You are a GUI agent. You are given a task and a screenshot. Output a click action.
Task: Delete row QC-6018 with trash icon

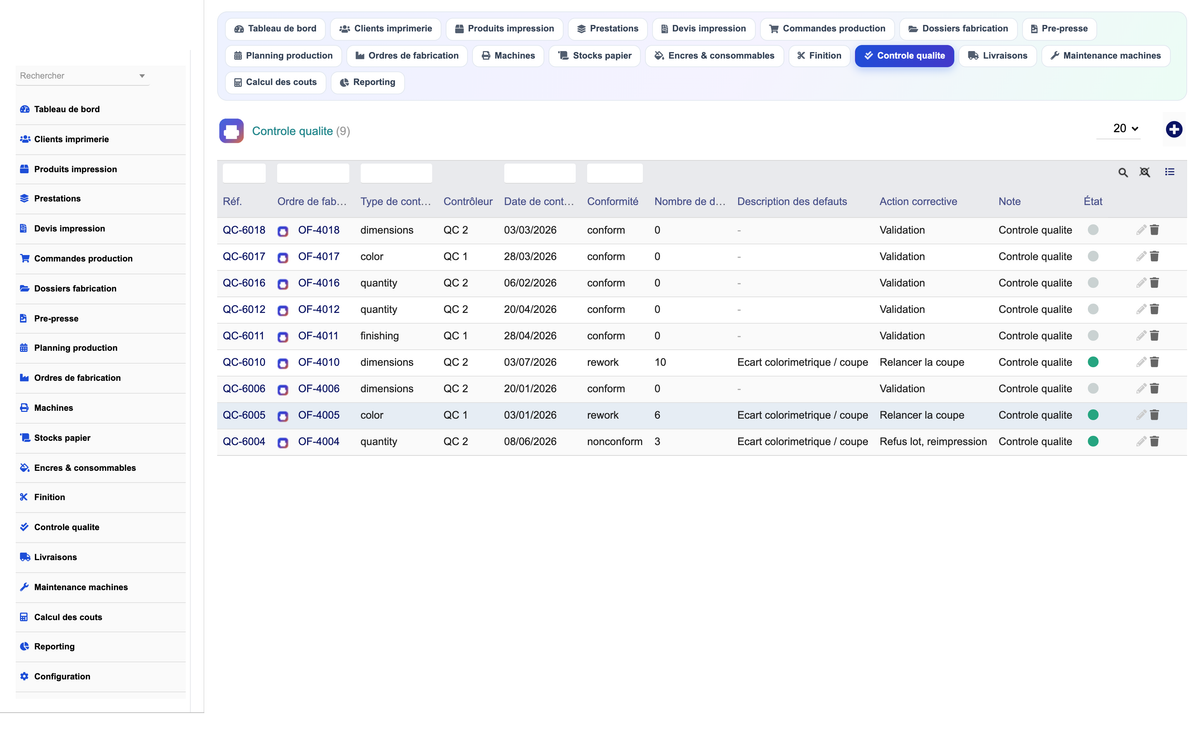tap(1154, 230)
